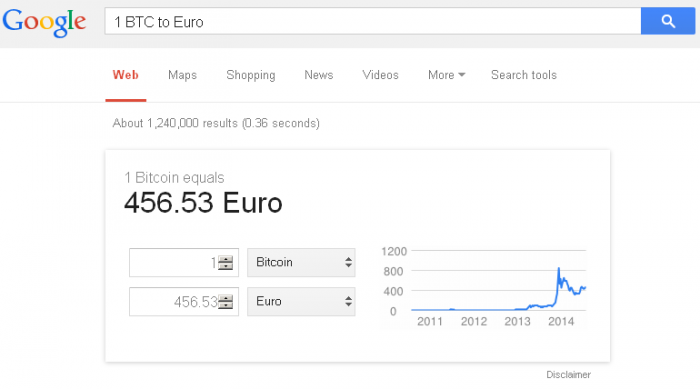This screenshot has width=700, height=389.
Task: Click the Google logo
Action: click(x=44, y=22)
